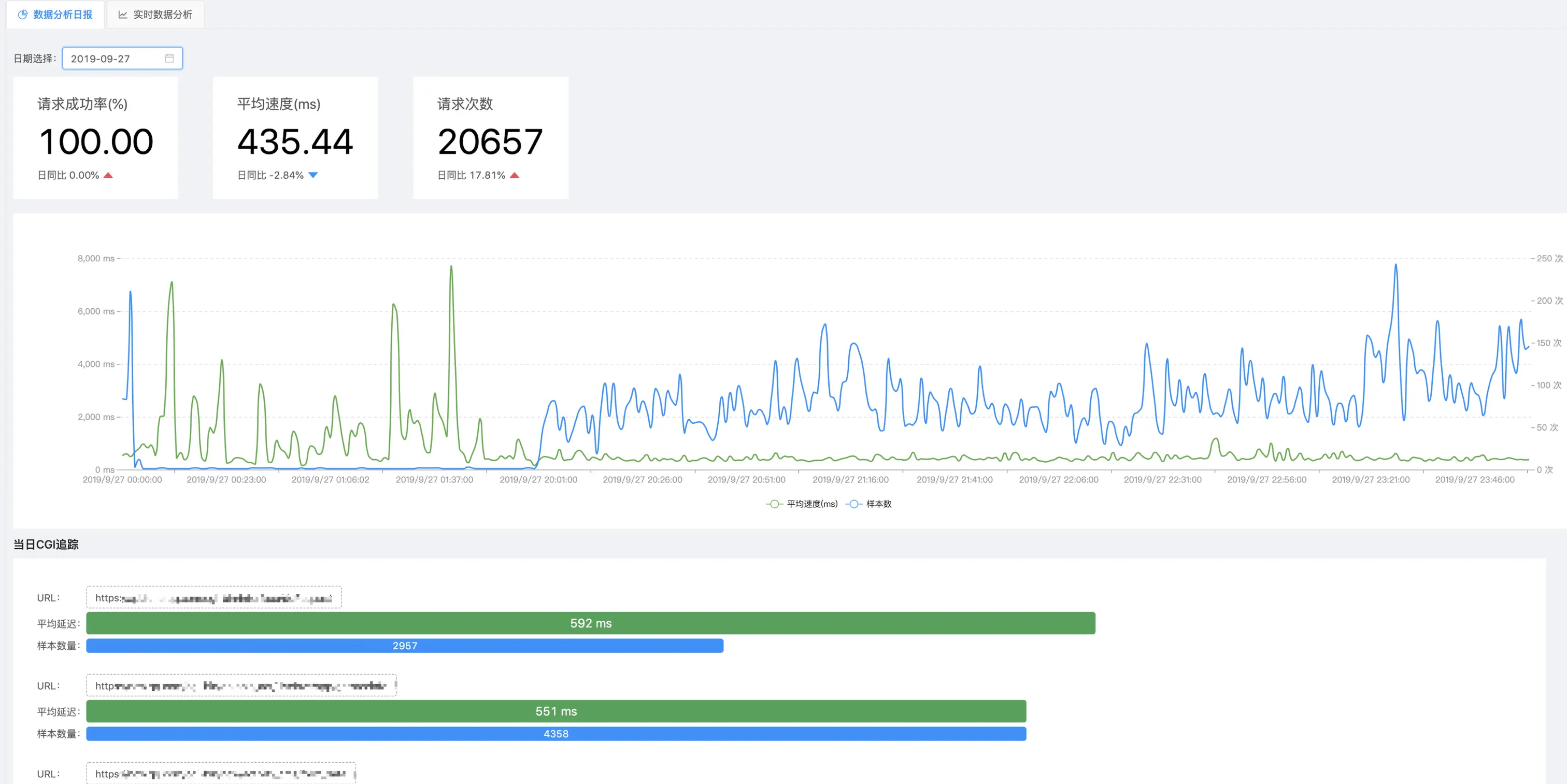Toggle 样本数 legend series

click(878, 504)
